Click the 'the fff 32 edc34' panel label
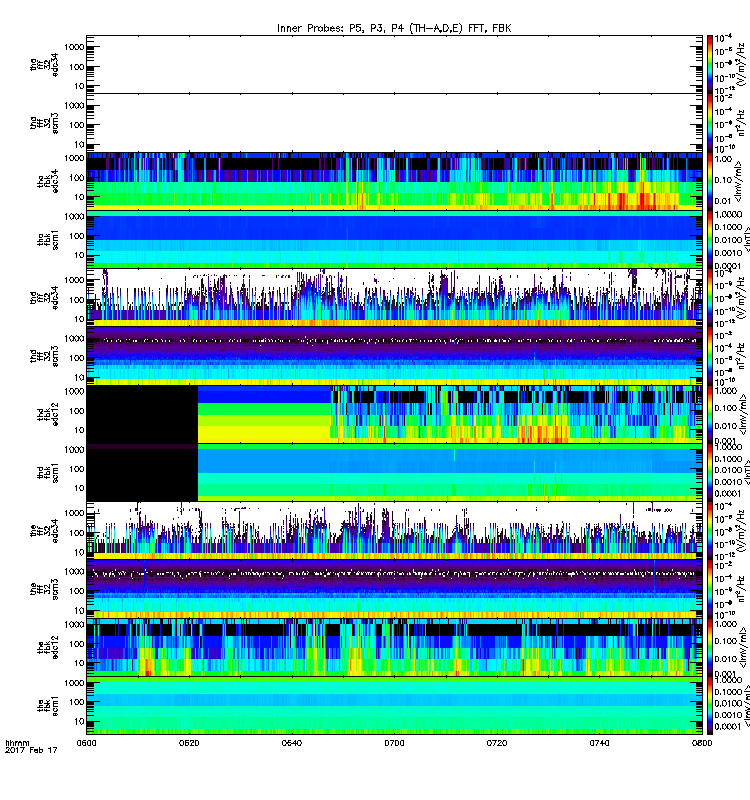Viewport: 750px width, 800px height. point(44,531)
